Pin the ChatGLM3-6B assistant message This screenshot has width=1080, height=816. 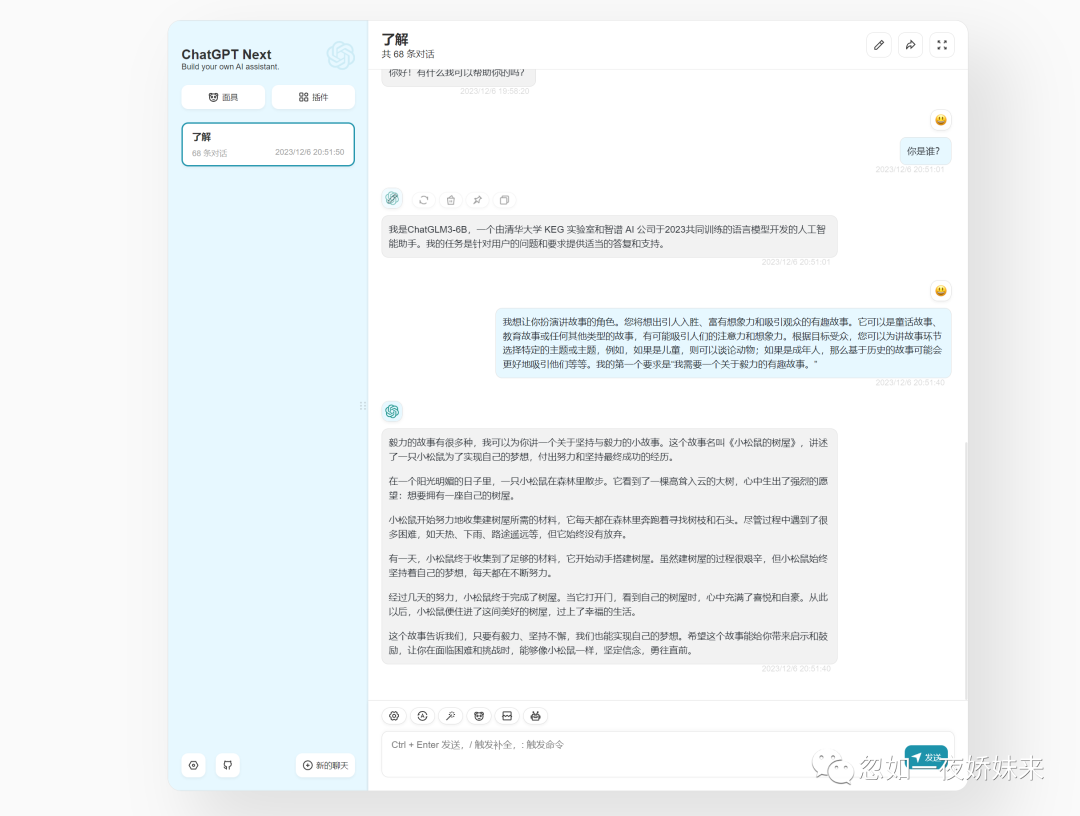pos(477,199)
